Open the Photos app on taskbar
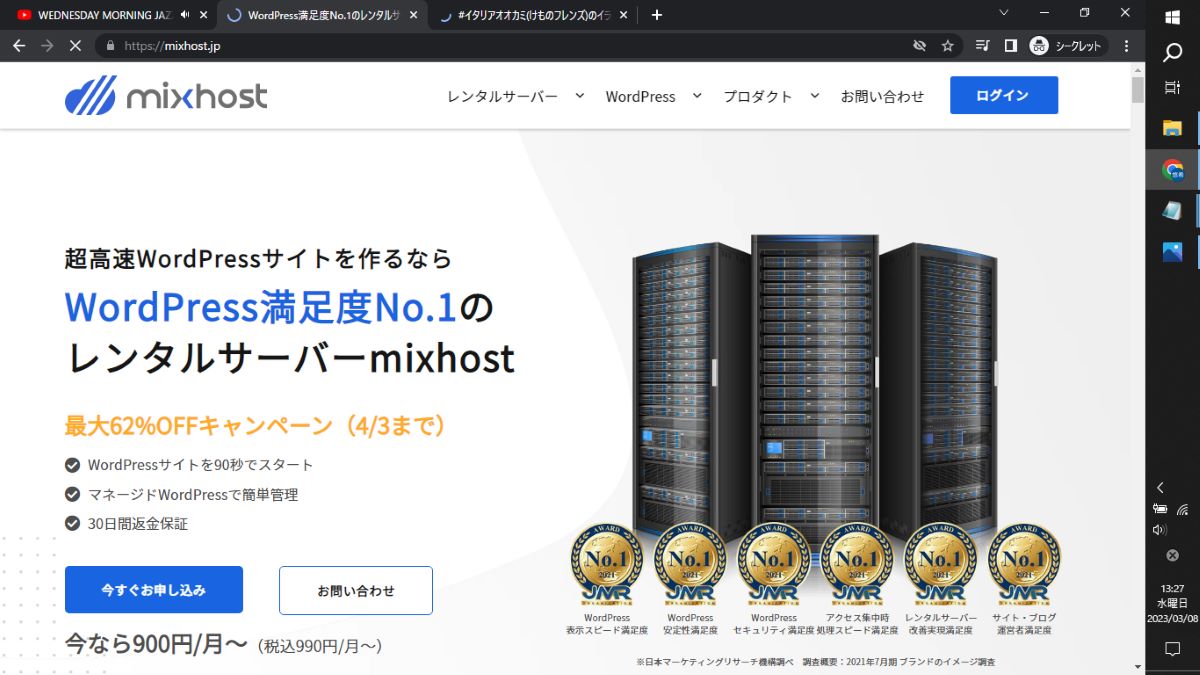Image resolution: width=1200 pixels, height=675 pixels. [1173, 251]
